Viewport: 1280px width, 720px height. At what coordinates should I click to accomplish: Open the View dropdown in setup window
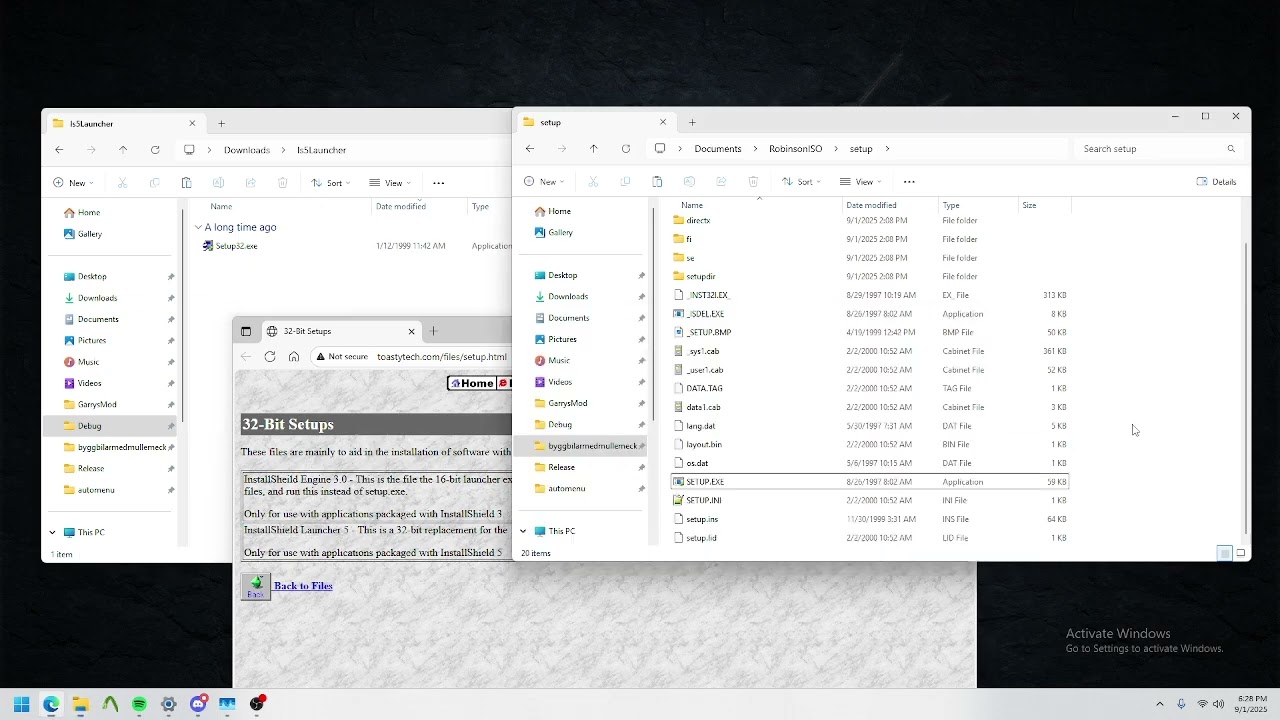click(x=860, y=182)
